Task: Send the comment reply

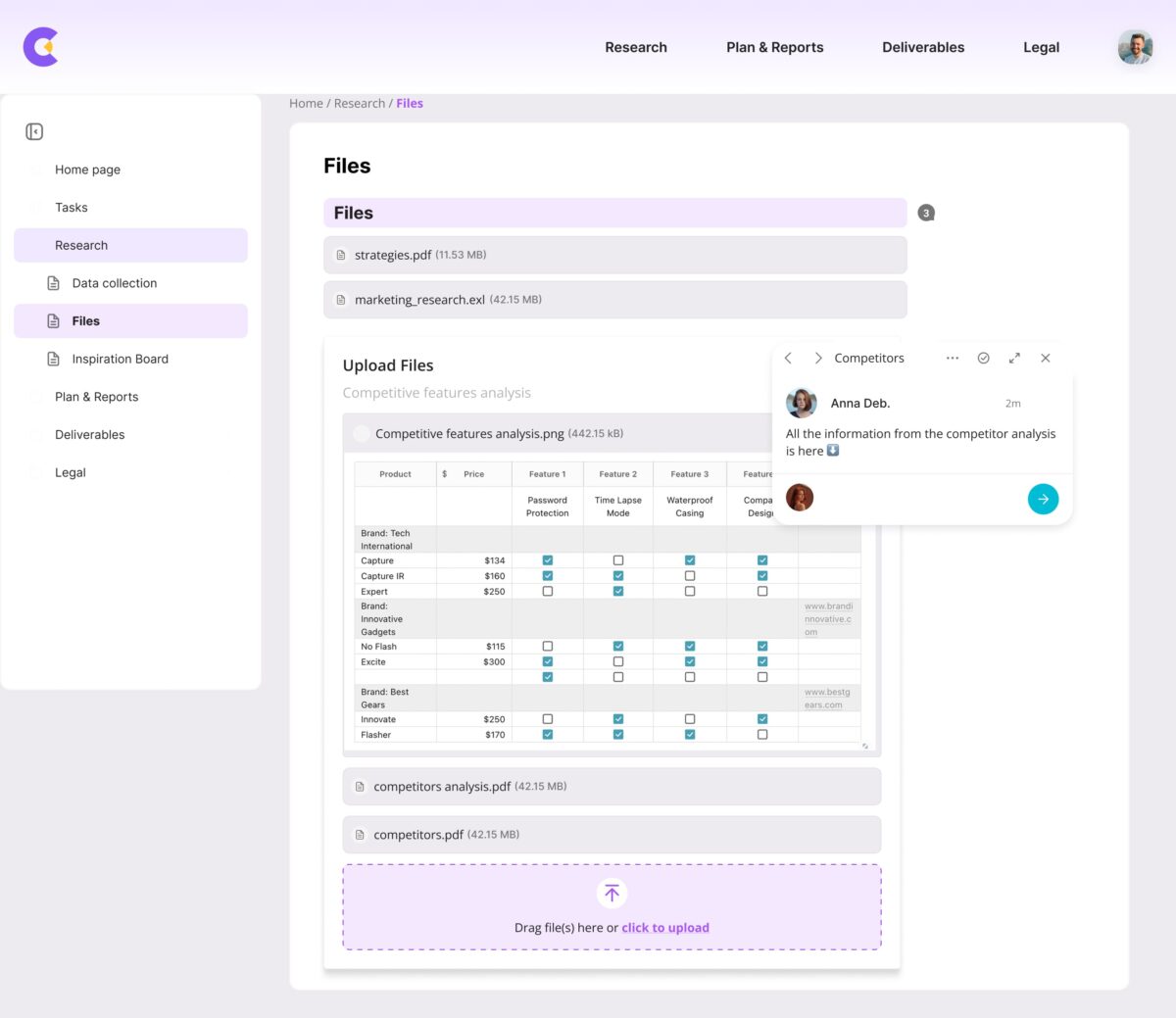Action: 1043,499
